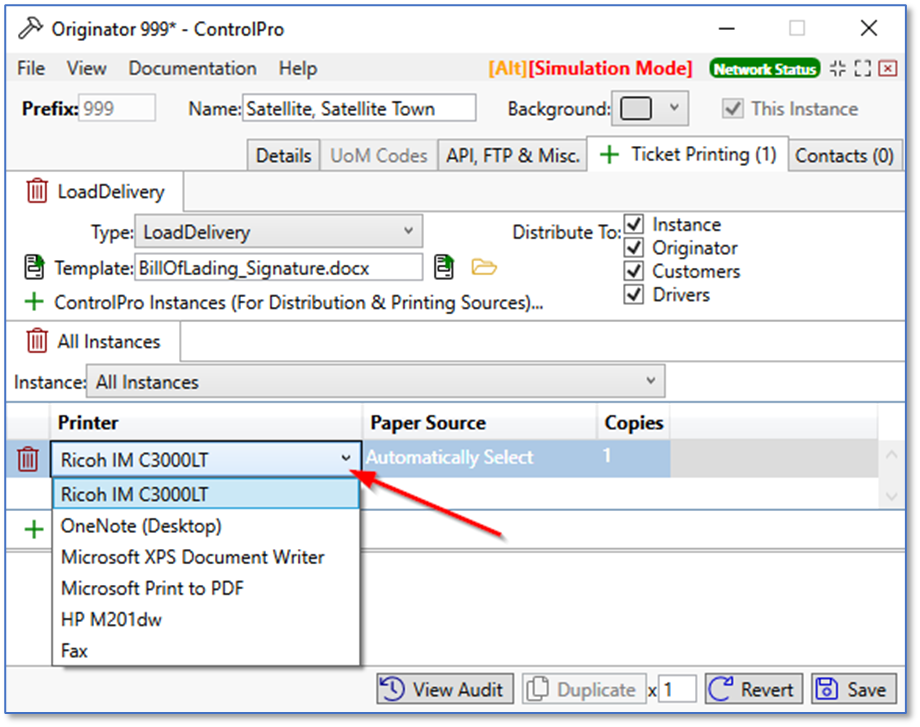Image resolution: width=920 pixels, height=727 pixels.
Task: Click the Name text field
Action: click(359, 108)
